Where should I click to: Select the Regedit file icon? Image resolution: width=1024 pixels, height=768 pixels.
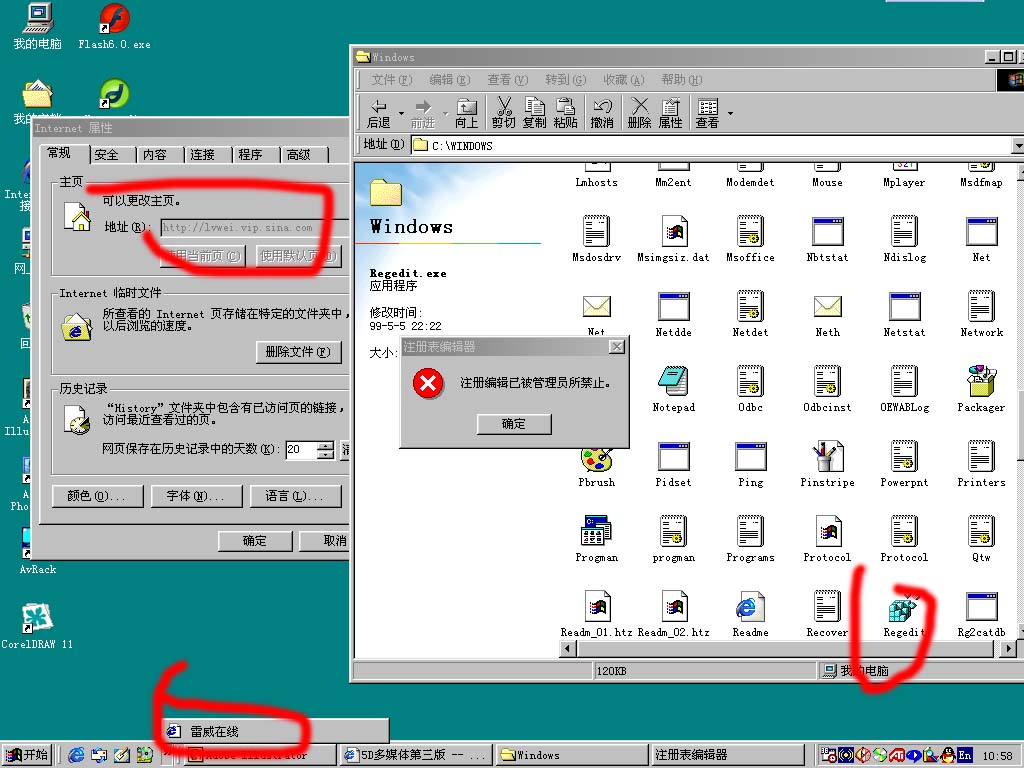903,610
